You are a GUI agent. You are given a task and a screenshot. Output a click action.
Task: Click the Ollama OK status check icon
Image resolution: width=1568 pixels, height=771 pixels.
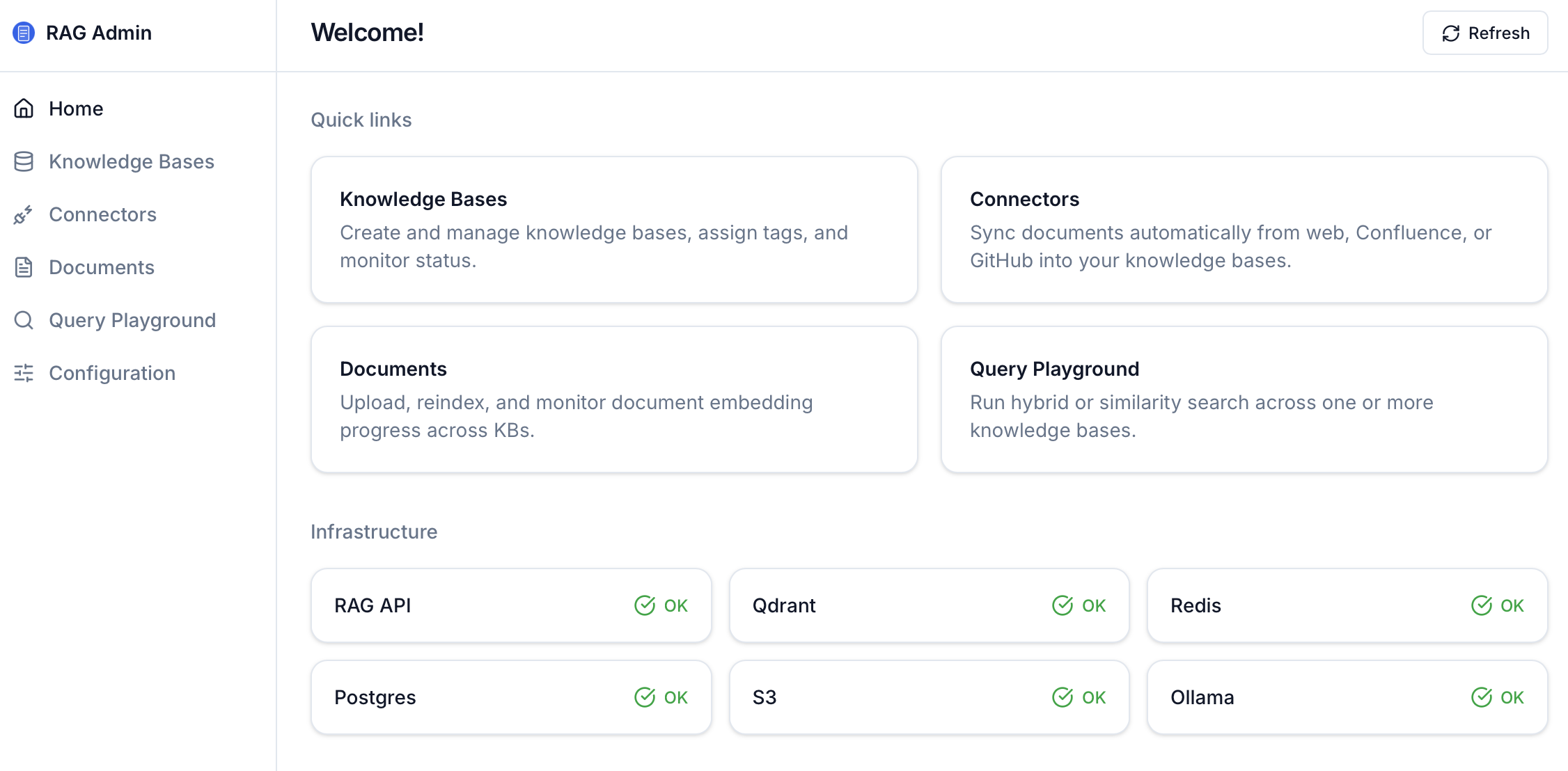[x=1482, y=697]
